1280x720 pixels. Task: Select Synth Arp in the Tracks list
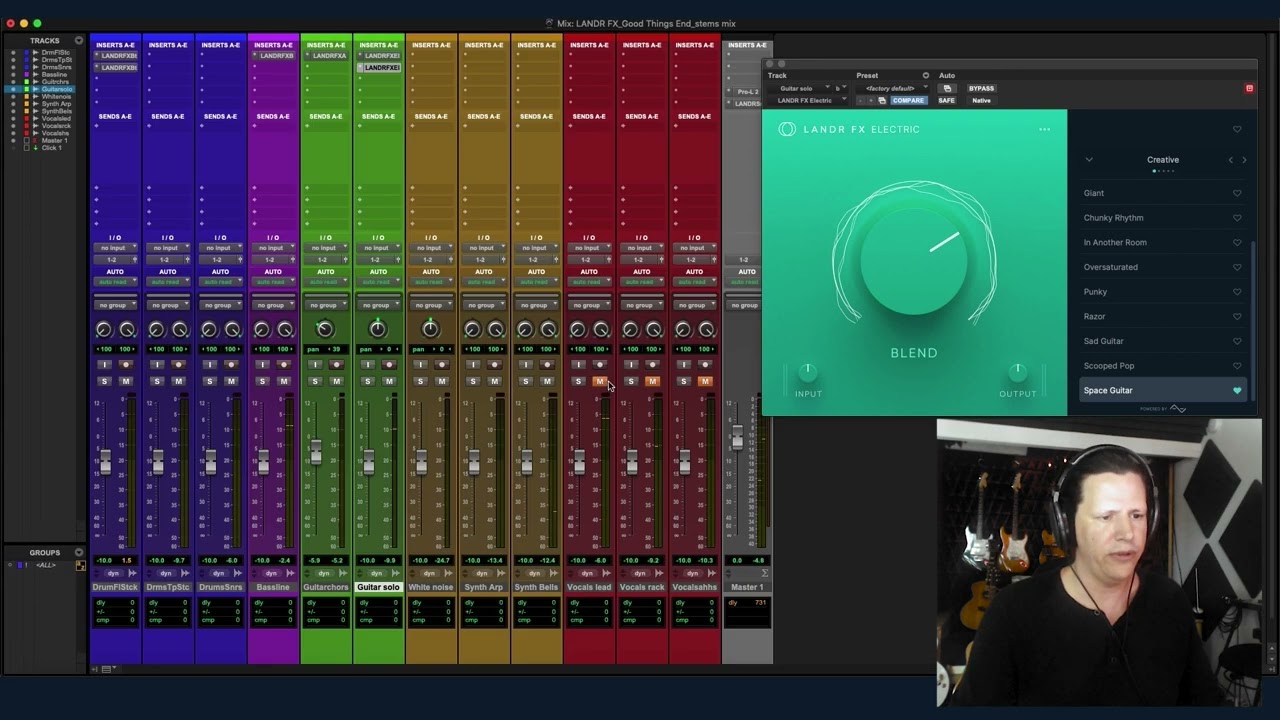coord(56,104)
